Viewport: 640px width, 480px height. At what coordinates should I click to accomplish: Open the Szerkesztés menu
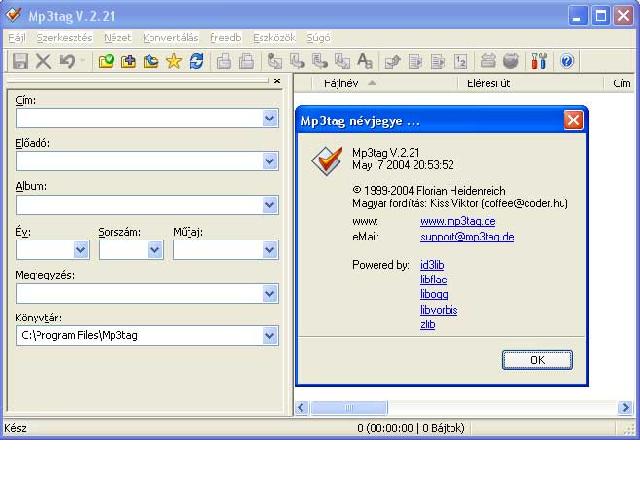[64, 38]
